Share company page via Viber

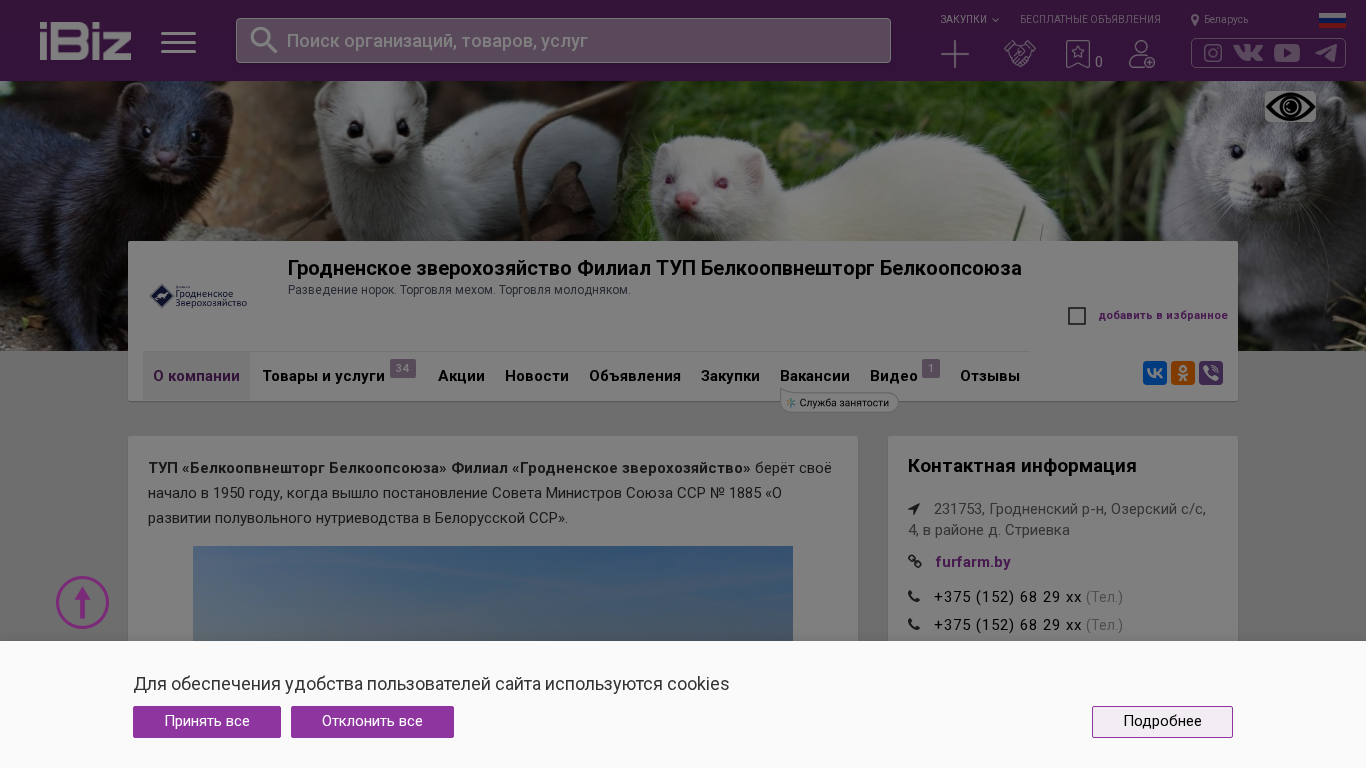(x=1211, y=373)
